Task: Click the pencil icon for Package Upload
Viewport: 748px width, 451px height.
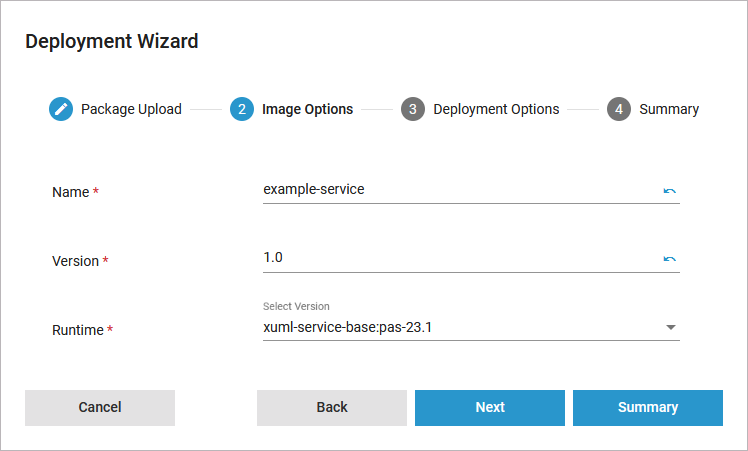Action: 61,109
